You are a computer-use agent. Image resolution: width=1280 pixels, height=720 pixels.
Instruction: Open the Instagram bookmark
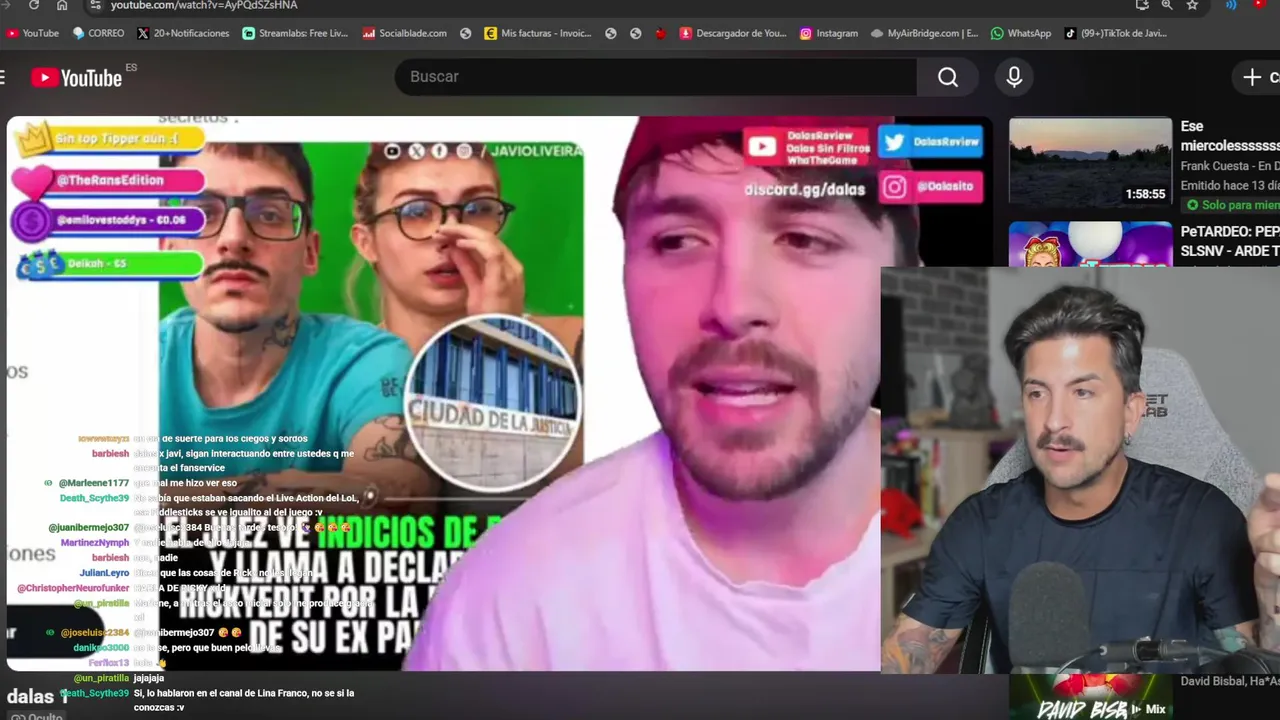click(x=828, y=33)
